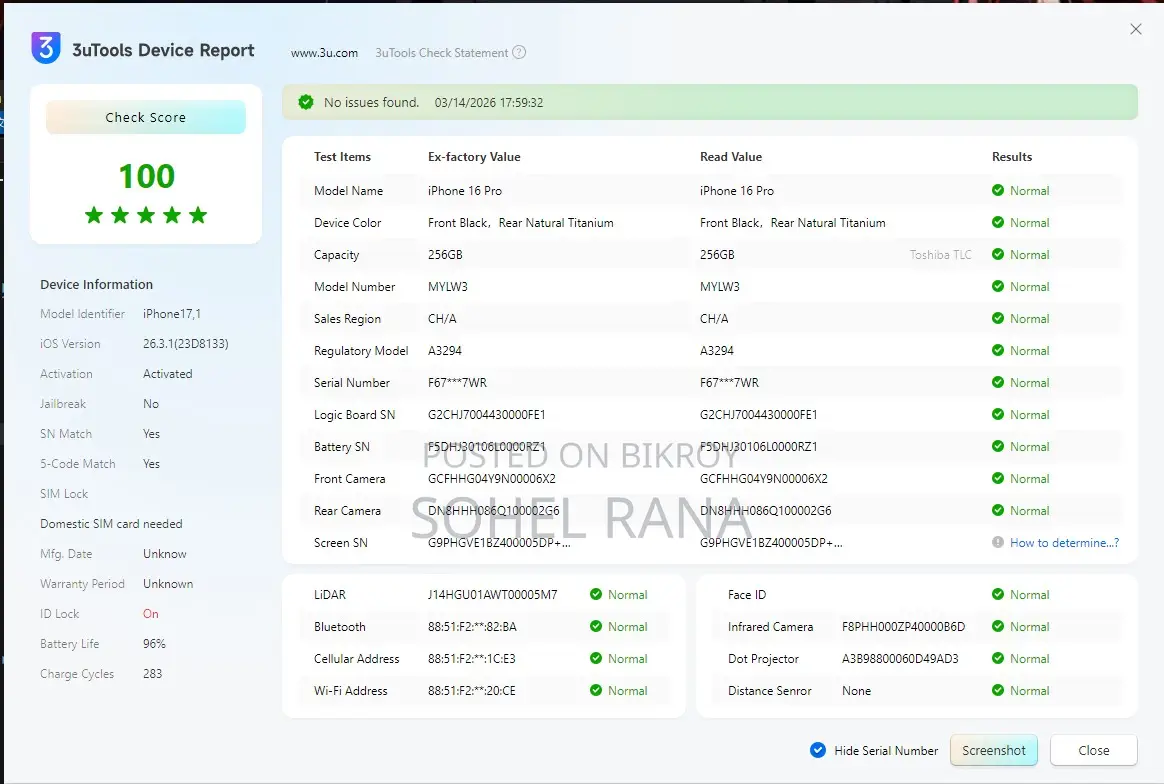Open the How to determine...? link
The width and height of the screenshot is (1164, 784).
click(x=1065, y=543)
